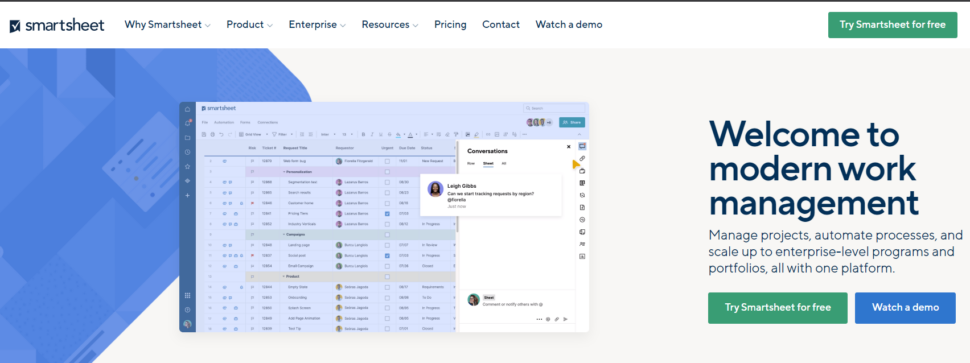Open the app launcher grid icon in sidebar
The image size is (970, 363).
coord(187,296)
